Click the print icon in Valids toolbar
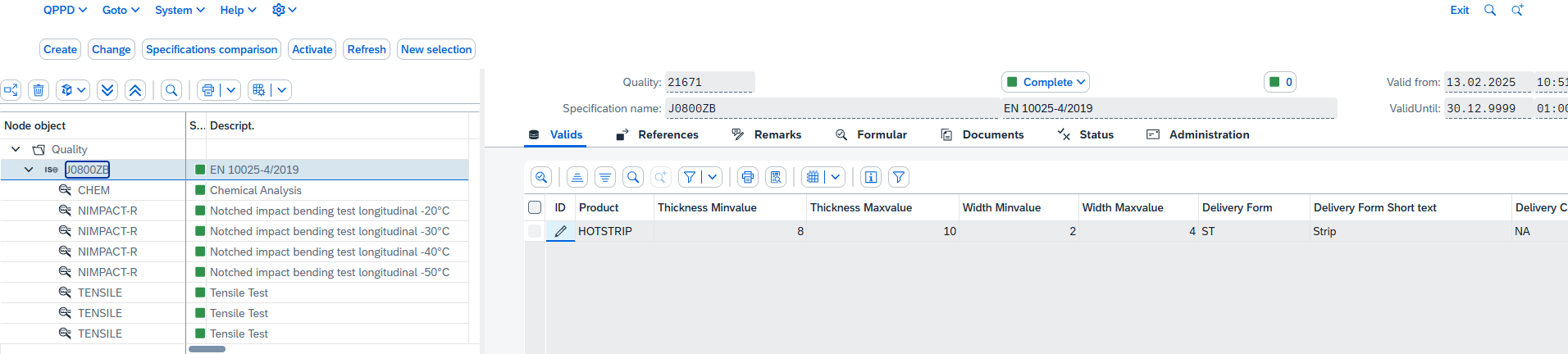This screenshot has width=1568, height=354. click(747, 177)
